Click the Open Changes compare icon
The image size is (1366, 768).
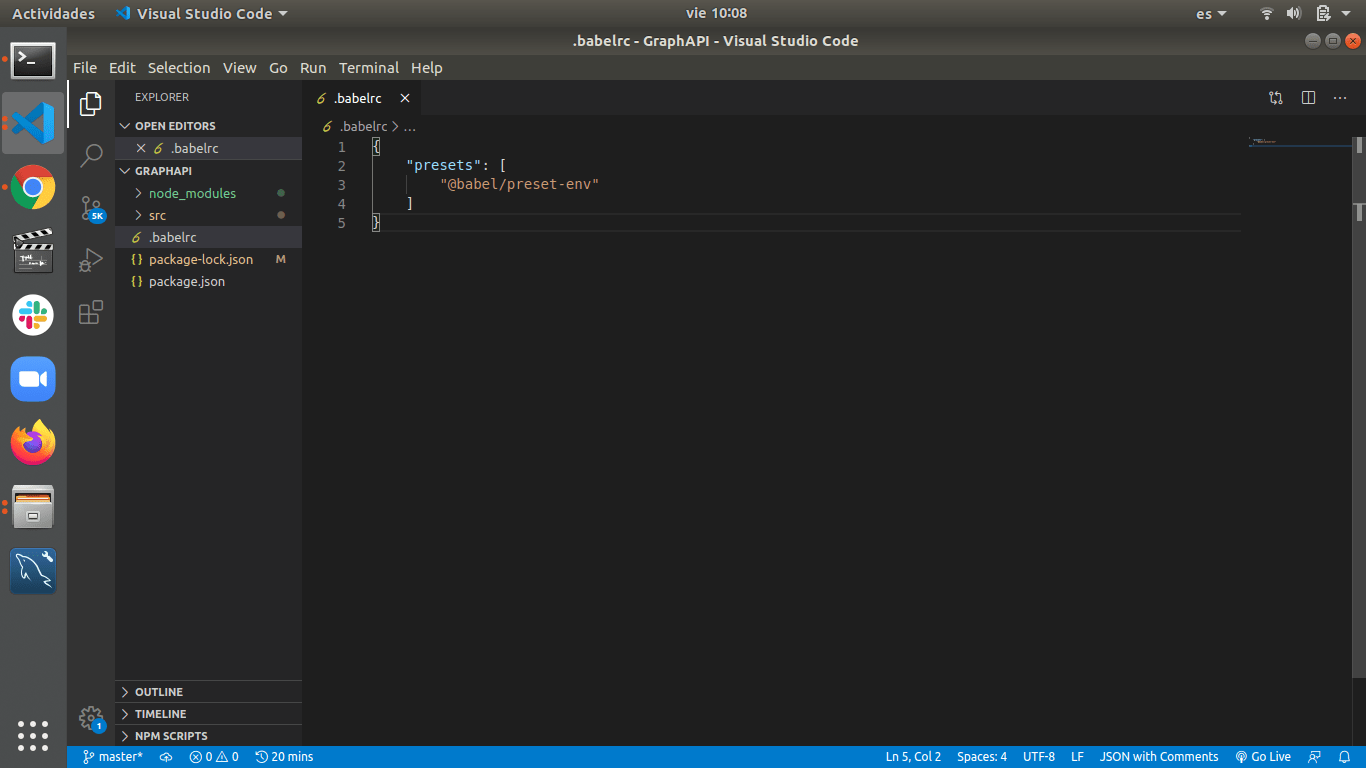pos(1276,98)
